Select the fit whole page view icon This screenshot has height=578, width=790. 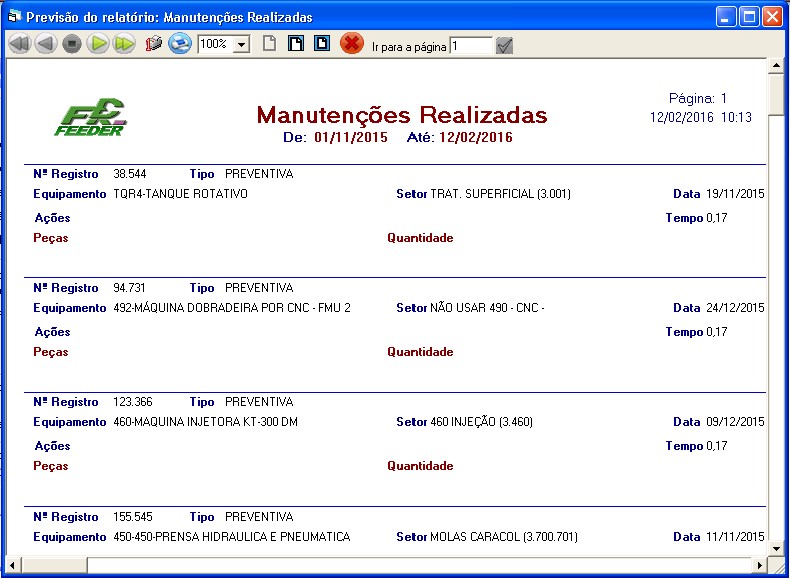(296, 43)
